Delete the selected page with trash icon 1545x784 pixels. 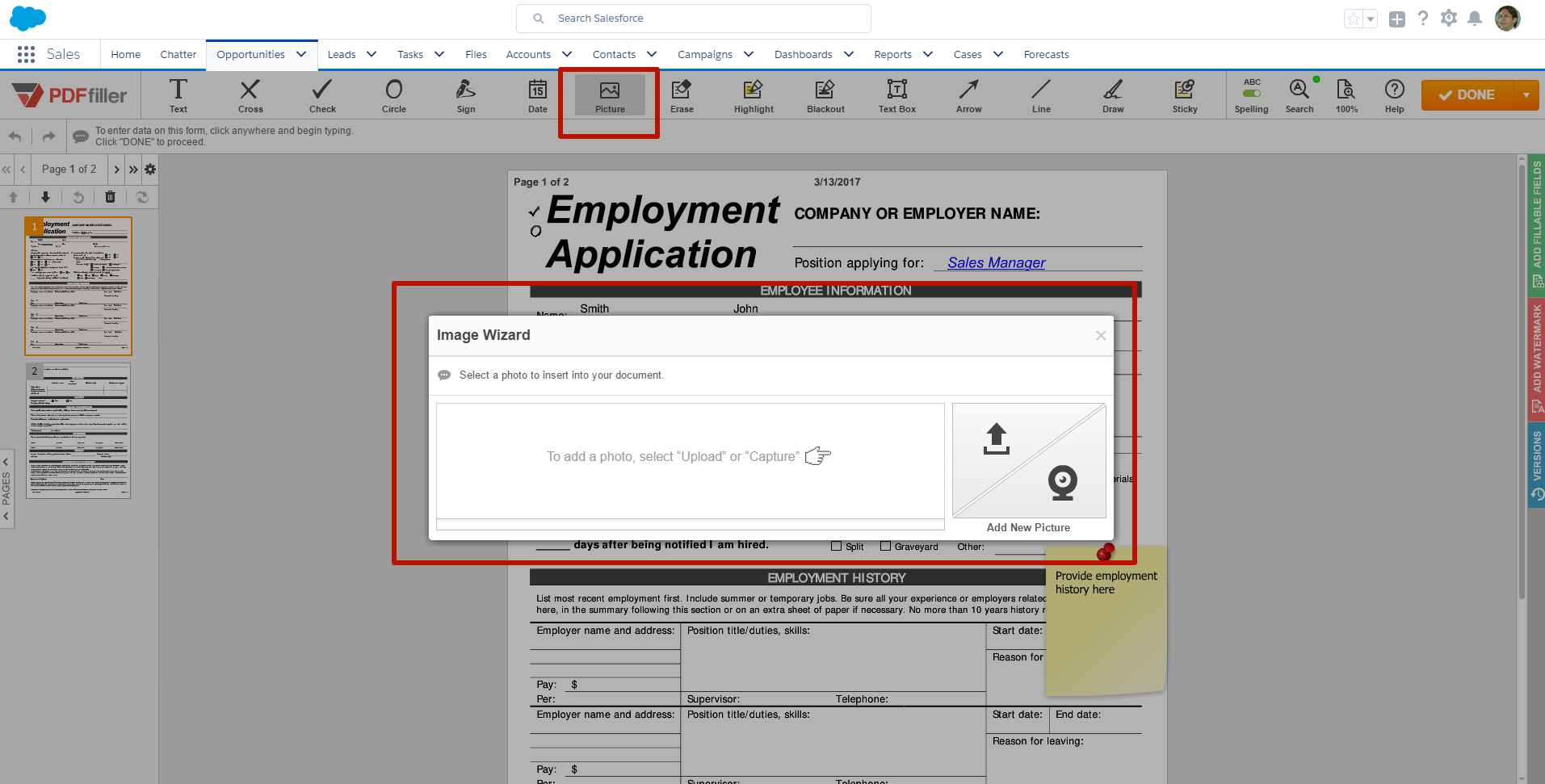pos(111,197)
